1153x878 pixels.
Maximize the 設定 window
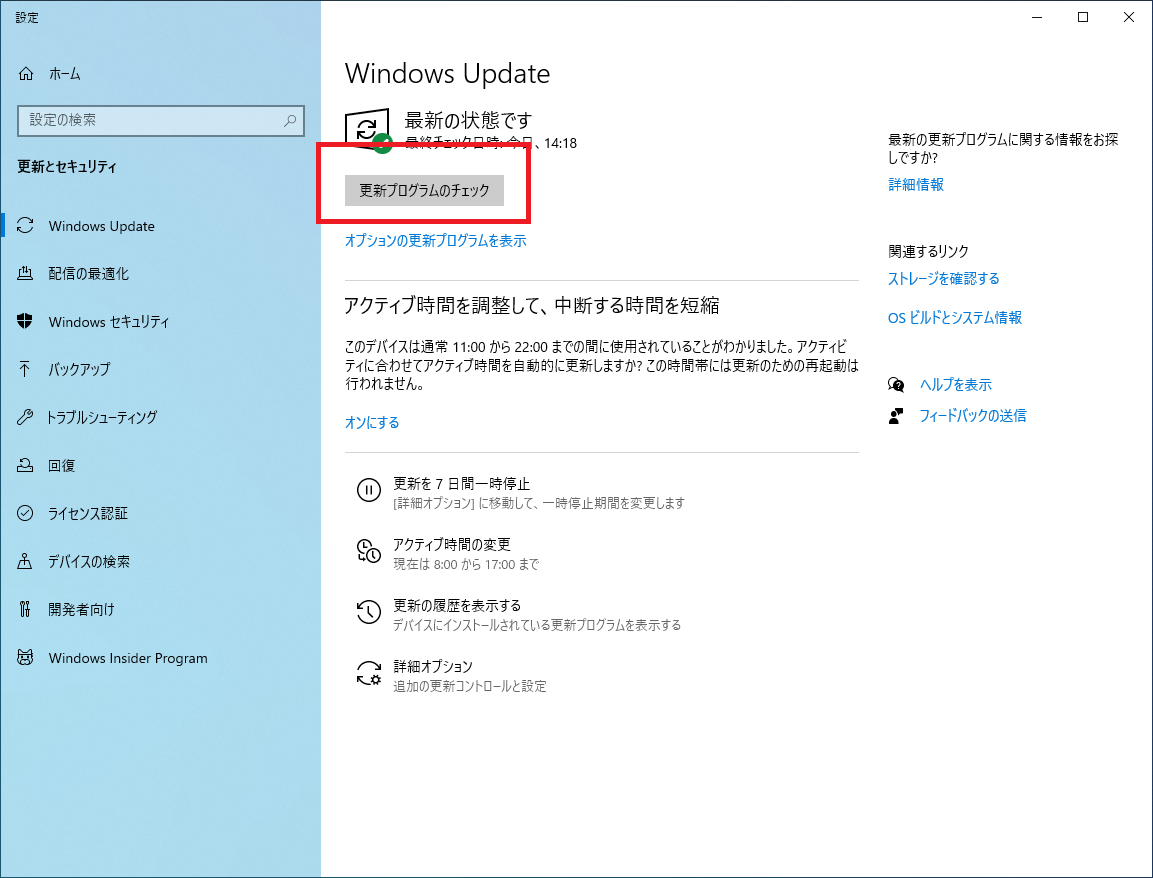point(1082,17)
